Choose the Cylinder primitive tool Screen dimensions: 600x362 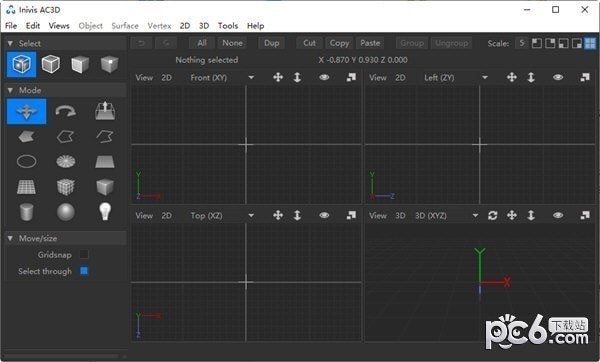click(x=26, y=212)
